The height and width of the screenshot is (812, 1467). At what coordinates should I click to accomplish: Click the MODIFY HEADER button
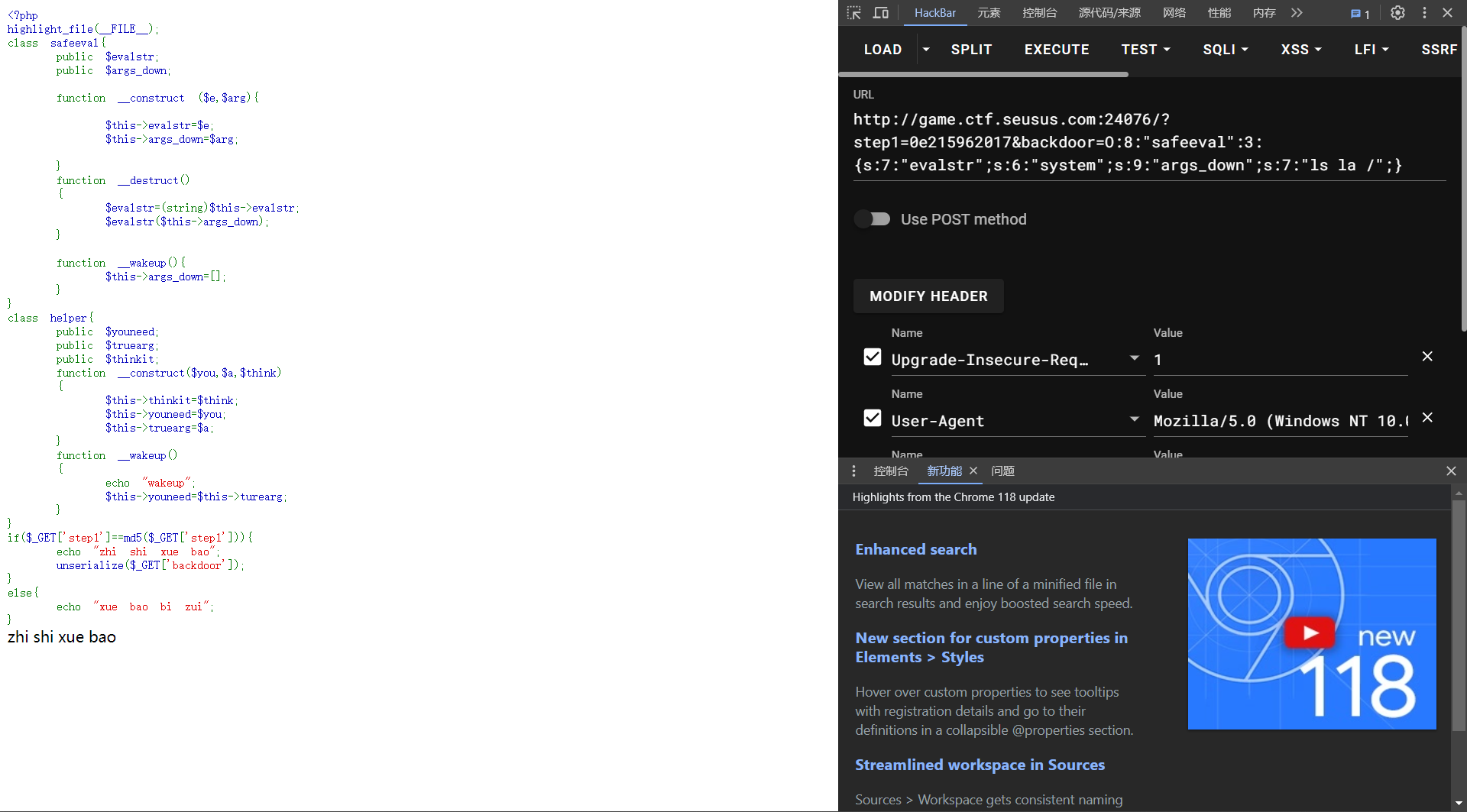tap(928, 296)
